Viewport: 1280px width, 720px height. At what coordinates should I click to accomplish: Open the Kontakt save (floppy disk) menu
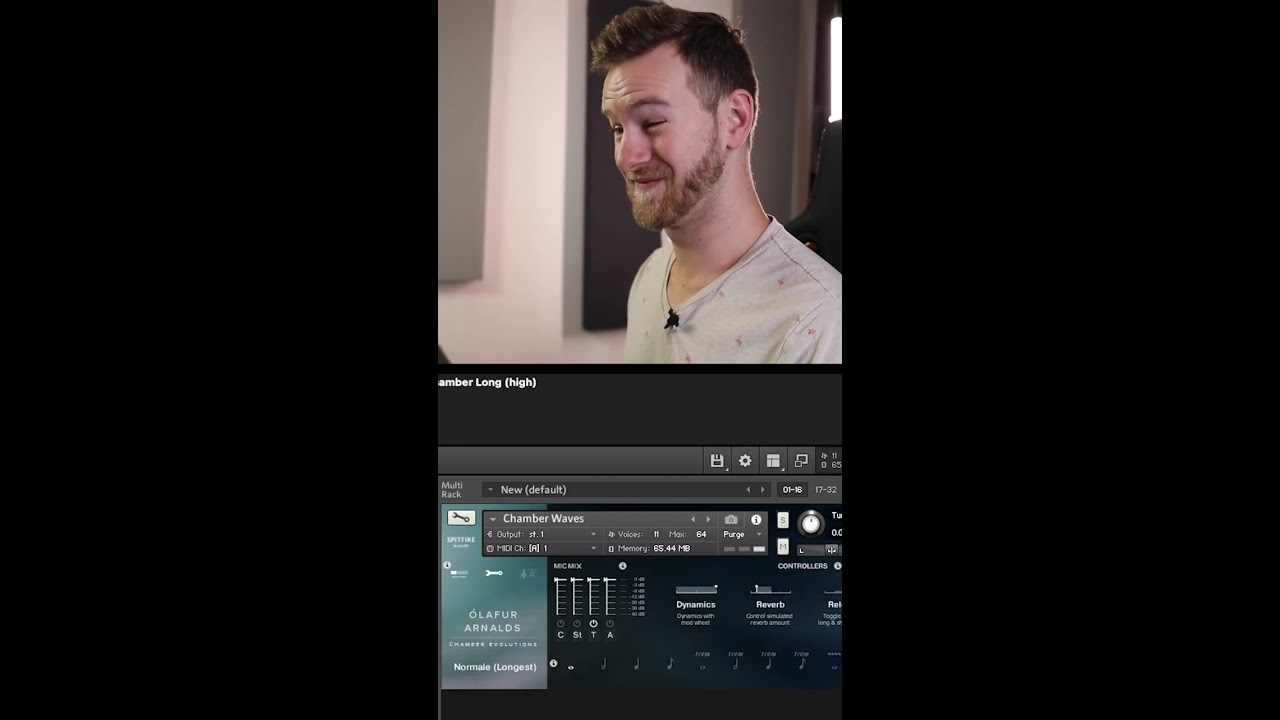point(717,461)
